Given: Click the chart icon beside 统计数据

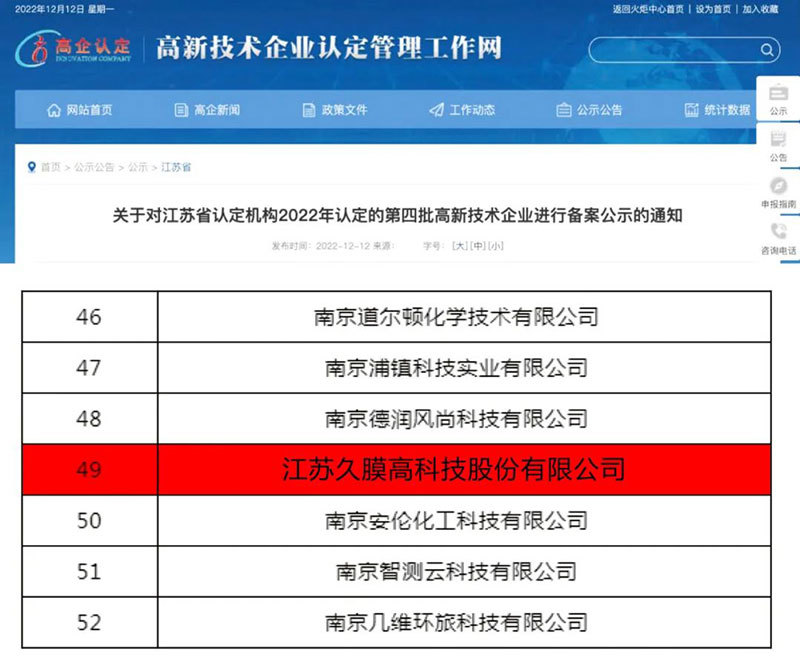Looking at the screenshot, I should (x=691, y=110).
